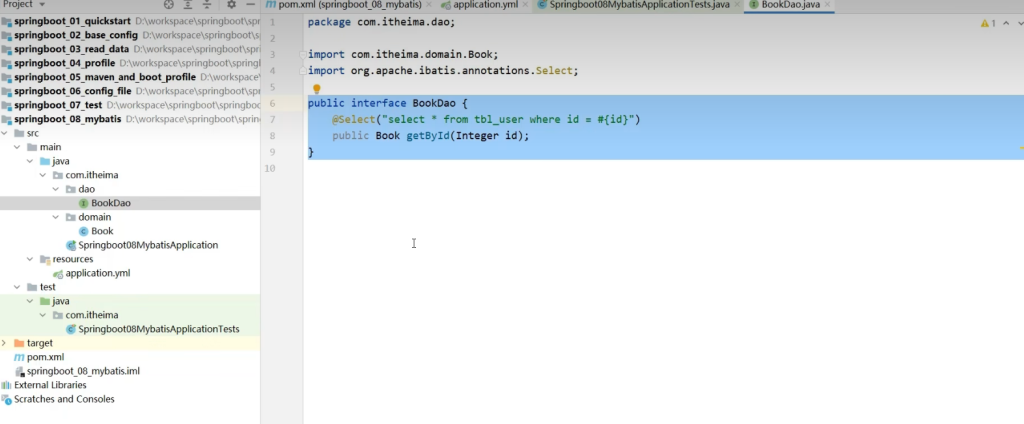This screenshot has height=424, width=1024.
Task: Hide the Project tool window
Action: (250, 5)
